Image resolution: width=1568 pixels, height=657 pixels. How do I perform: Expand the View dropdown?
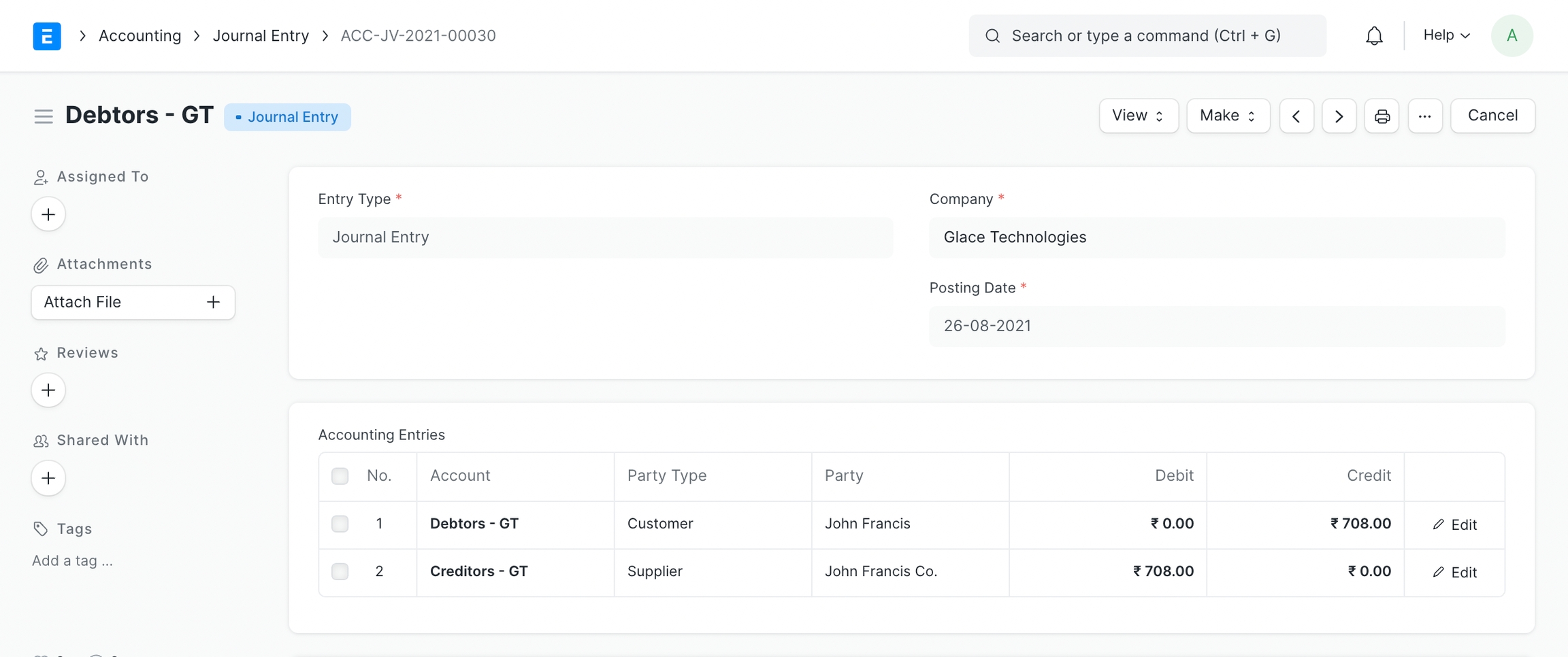click(1138, 116)
